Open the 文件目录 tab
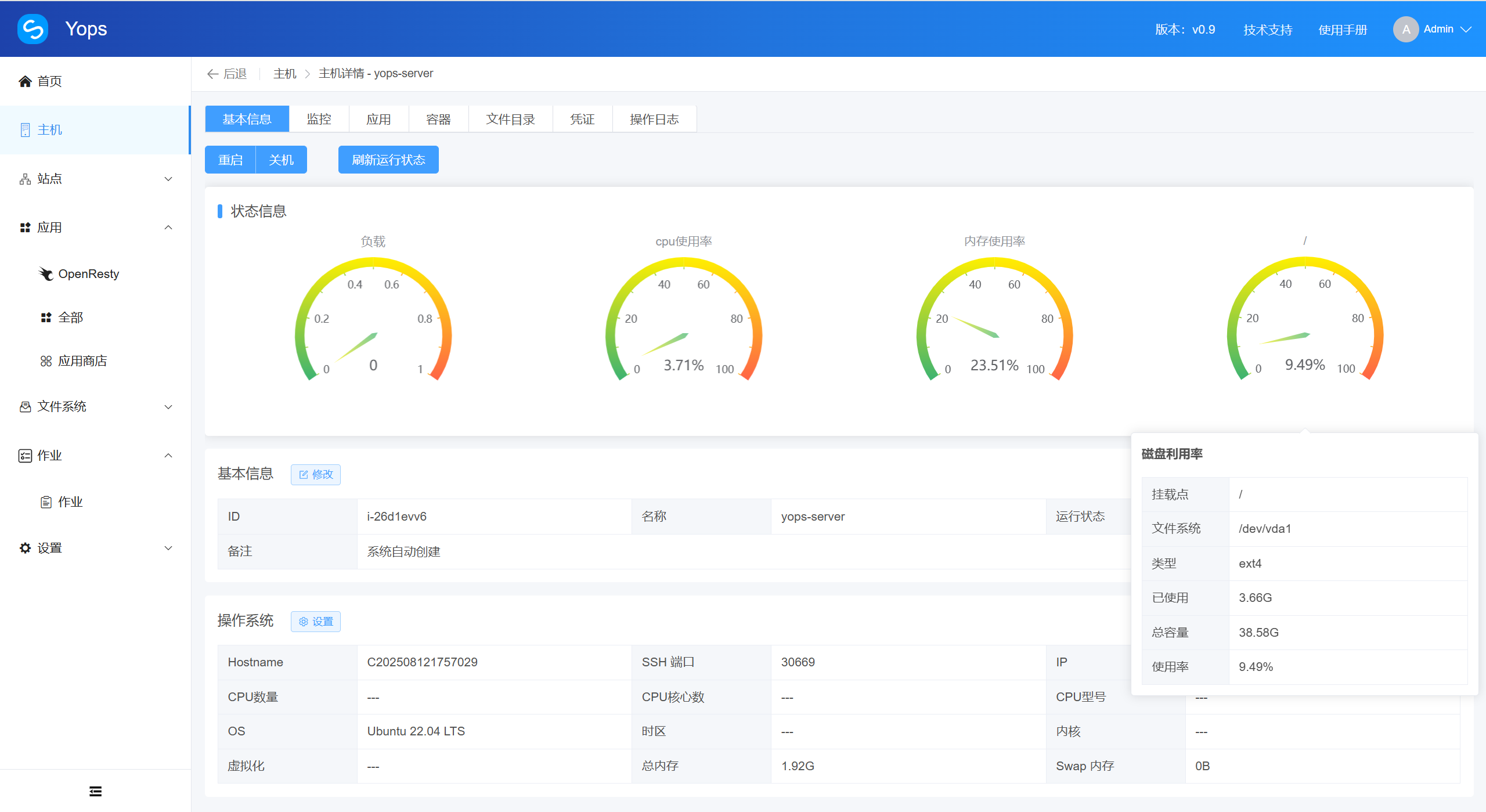The width and height of the screenshot is (1486, 812). [x=511, y=119]
